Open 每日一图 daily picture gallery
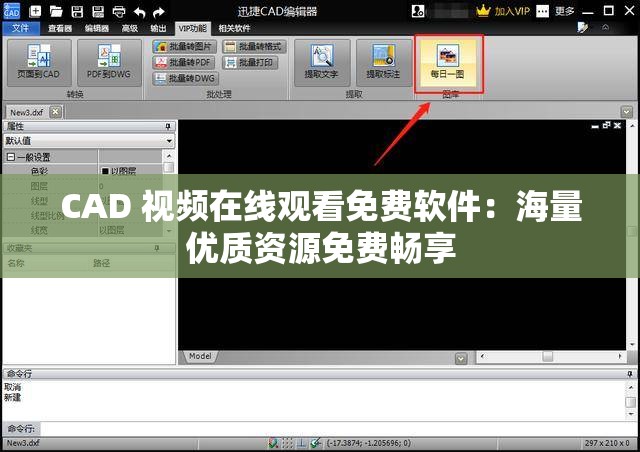 [448, 62]
